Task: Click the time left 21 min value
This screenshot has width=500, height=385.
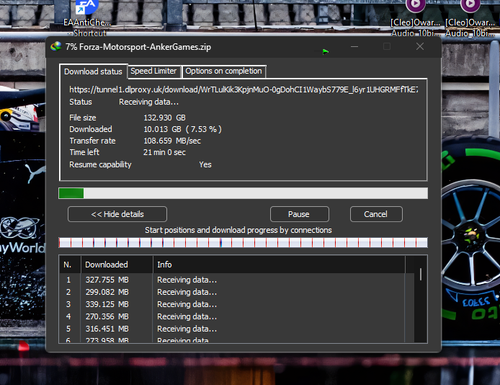Action: (164, 152)
